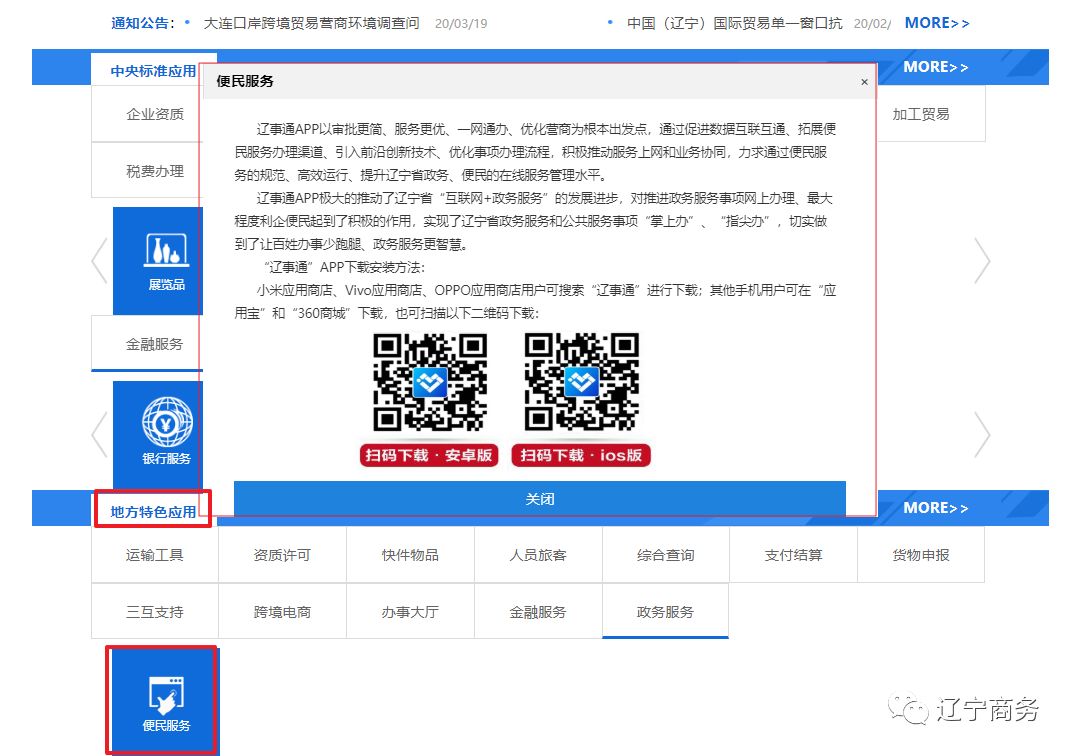
Task: Click right arrow of the 展览品 carousel row
Action: click(x=982, y=261)
